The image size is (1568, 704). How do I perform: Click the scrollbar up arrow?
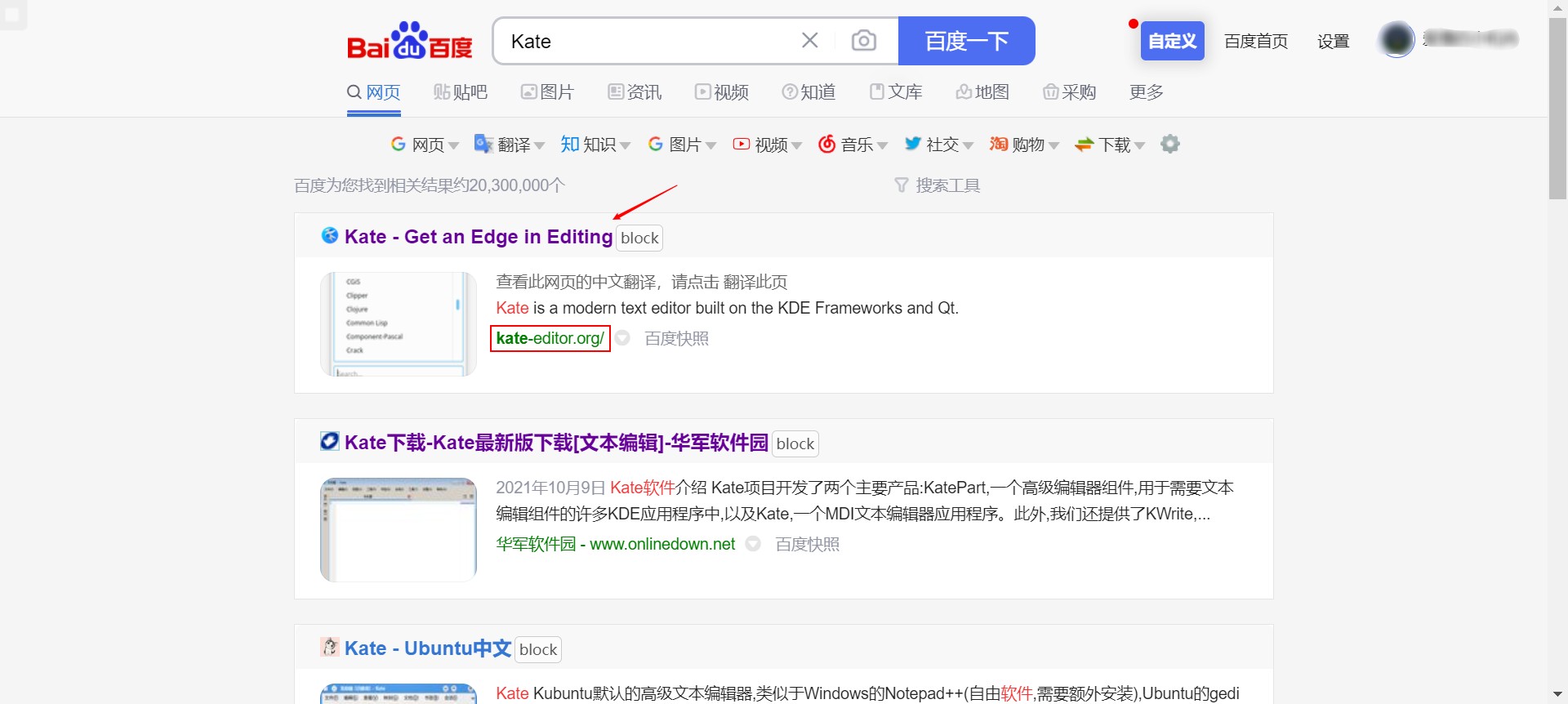click(1558, 8)
